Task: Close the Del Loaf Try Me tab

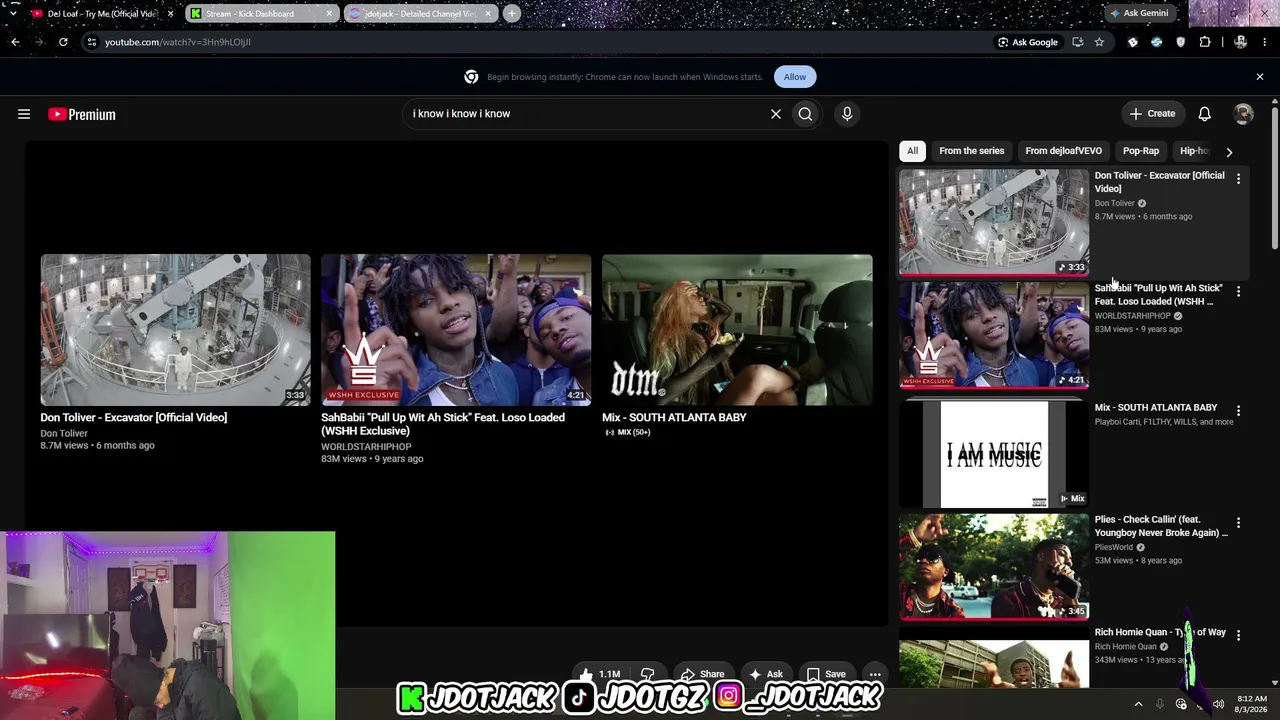Action: tap(170, 14)
